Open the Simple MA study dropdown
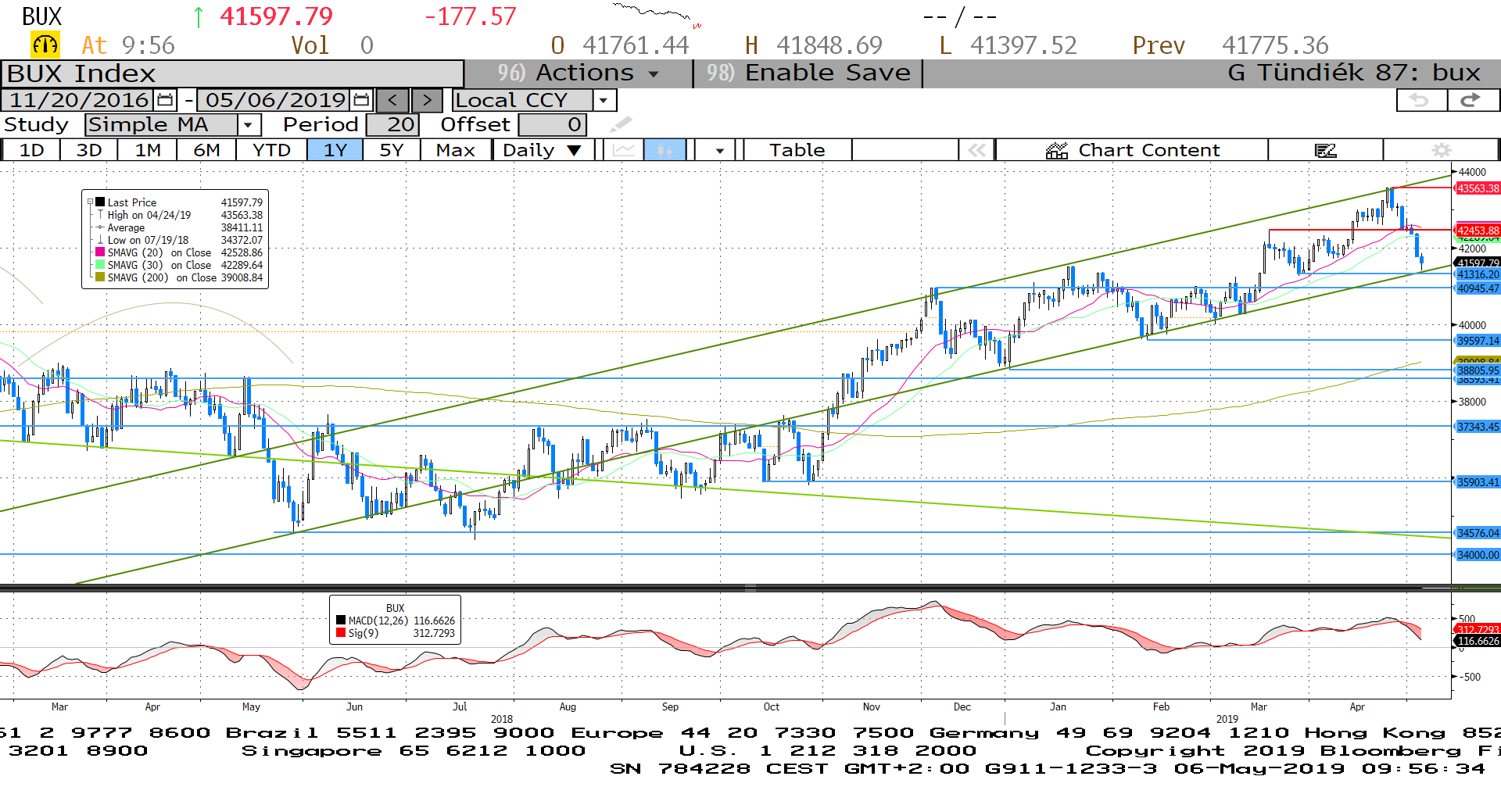The height and width of the screenshot is (812, 1501). [x=249, y=124]
